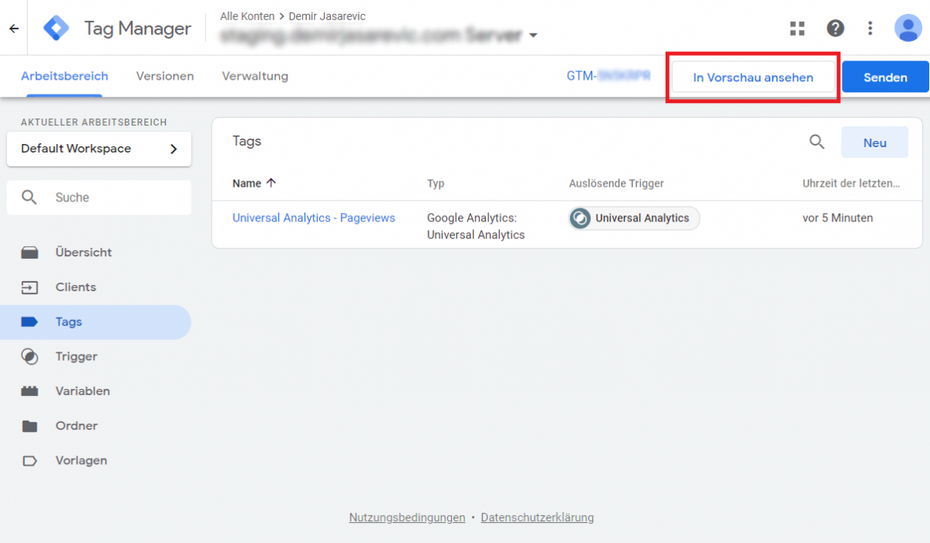Click Demir Jasarevic in breadcrumb

click(x=327, y=16)
